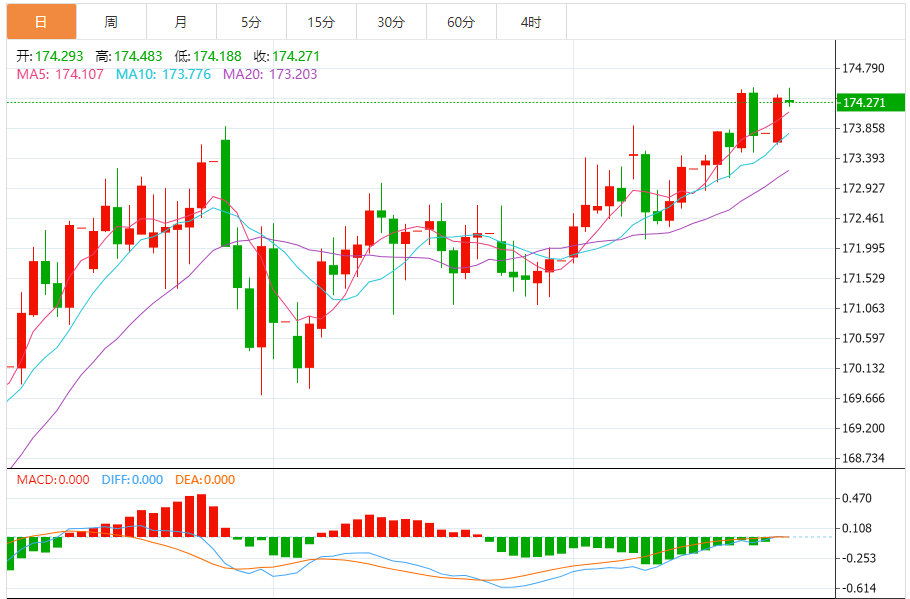Click the 171.995 price axis label

864,248
